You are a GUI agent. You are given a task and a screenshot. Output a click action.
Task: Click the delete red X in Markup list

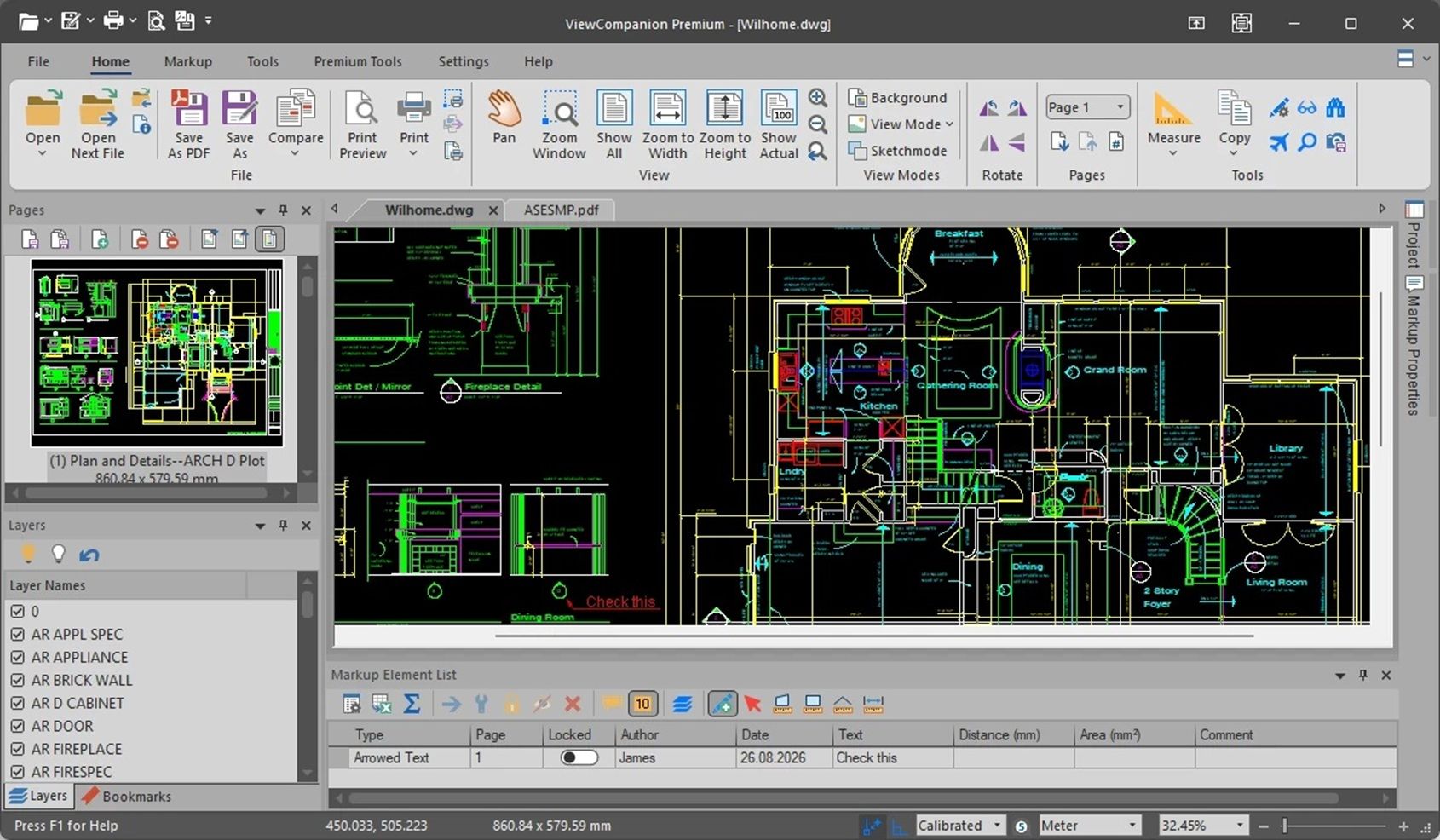(x=573, y=704)
